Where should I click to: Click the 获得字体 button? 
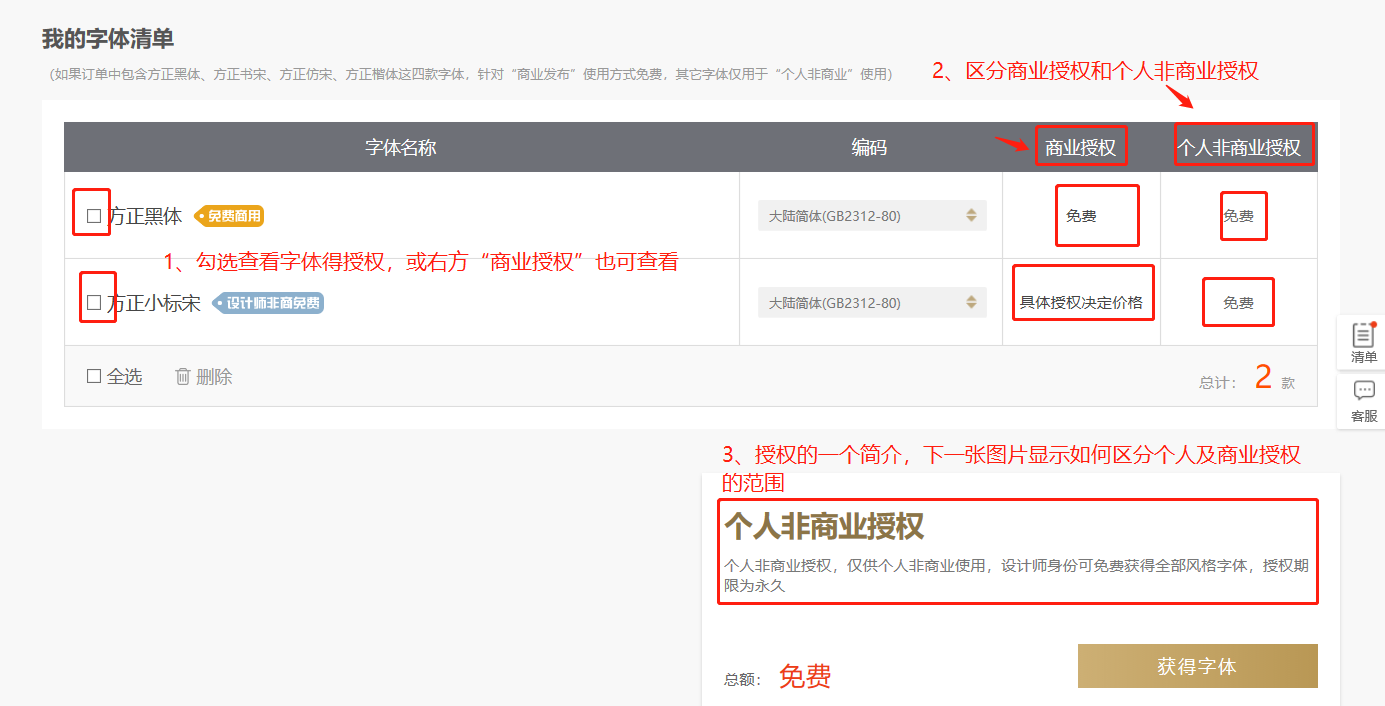[x=1197, y=666]
